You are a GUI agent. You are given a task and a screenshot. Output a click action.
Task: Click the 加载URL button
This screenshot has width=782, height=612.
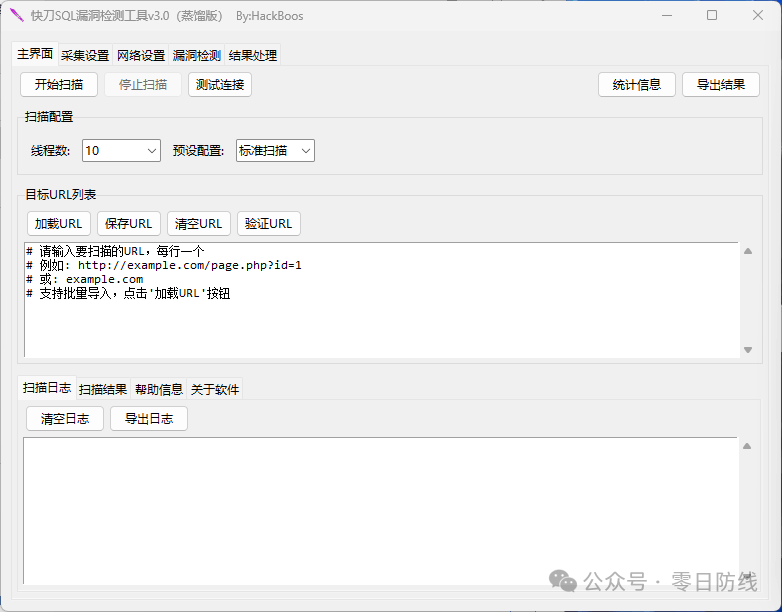[59, 224]
